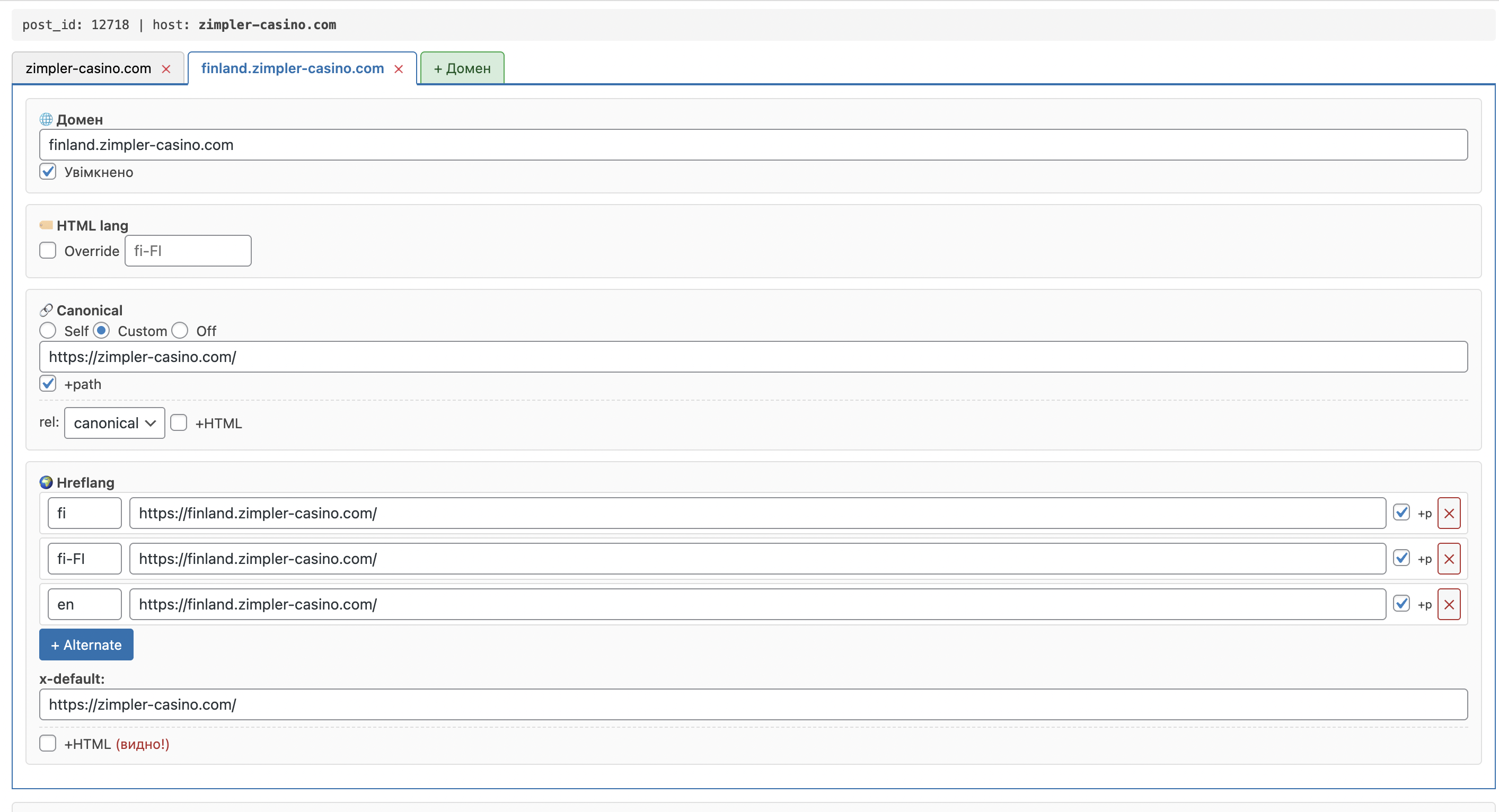Select the finland.zimpler-casino.com tab
This screenshot has width=1499, height=812.
(293, 69)
